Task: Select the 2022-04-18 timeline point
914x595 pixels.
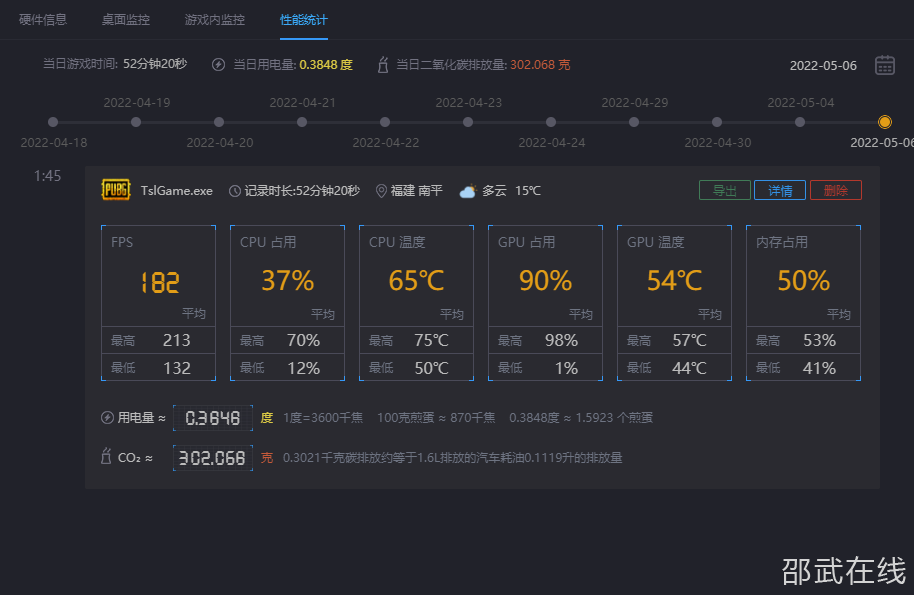Action: (x=54, y=122)
